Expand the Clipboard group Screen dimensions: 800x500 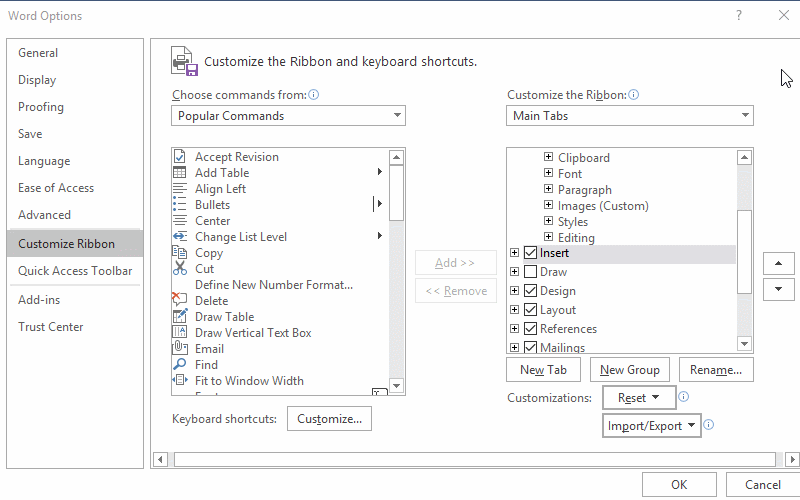pos(548,157)
